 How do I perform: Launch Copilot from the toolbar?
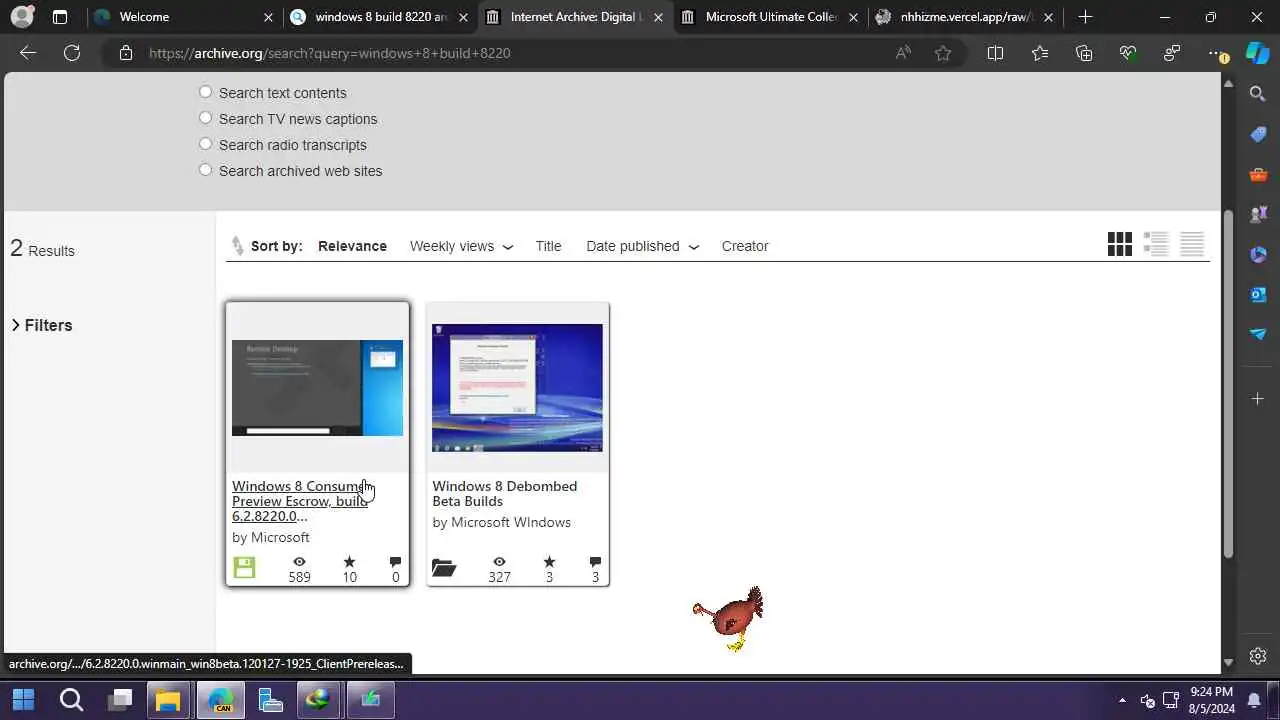tap(1257, 53)
